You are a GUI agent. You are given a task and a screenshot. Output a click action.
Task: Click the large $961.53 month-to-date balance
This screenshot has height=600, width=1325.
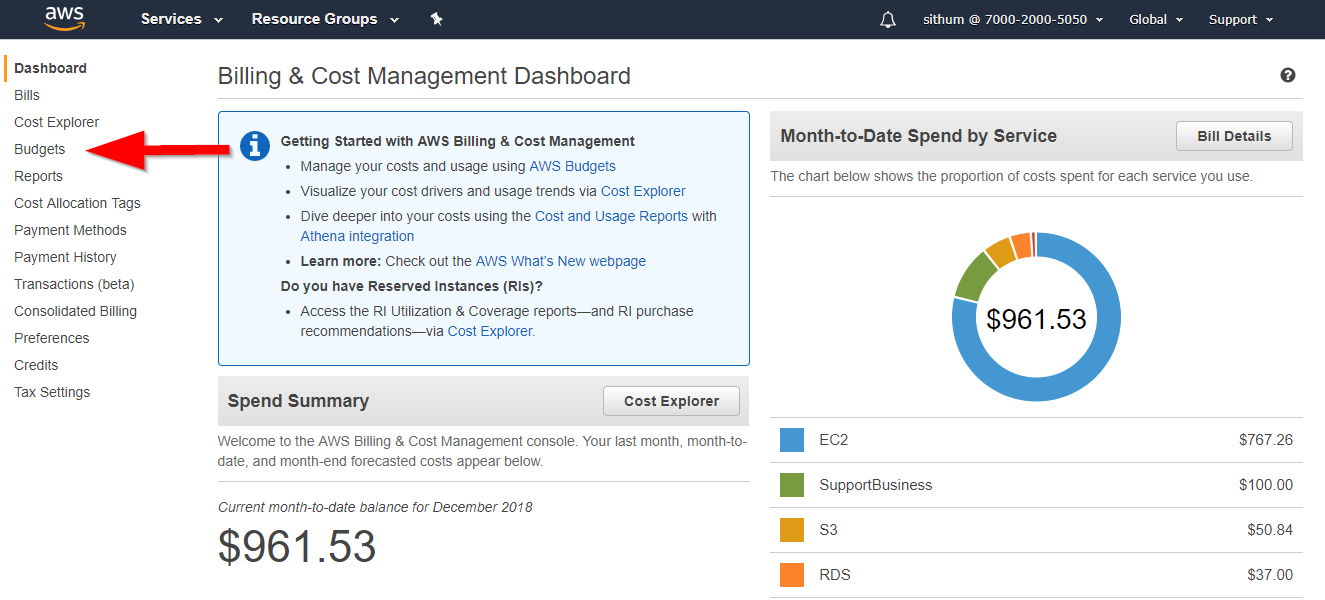click(297, 547)
